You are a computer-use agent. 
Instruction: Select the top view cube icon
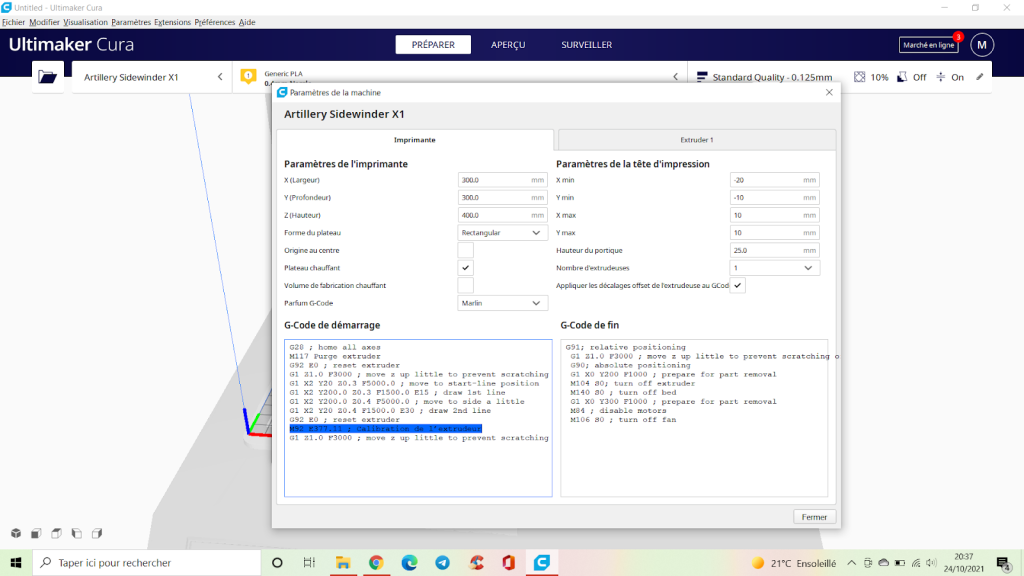[57, 534]
